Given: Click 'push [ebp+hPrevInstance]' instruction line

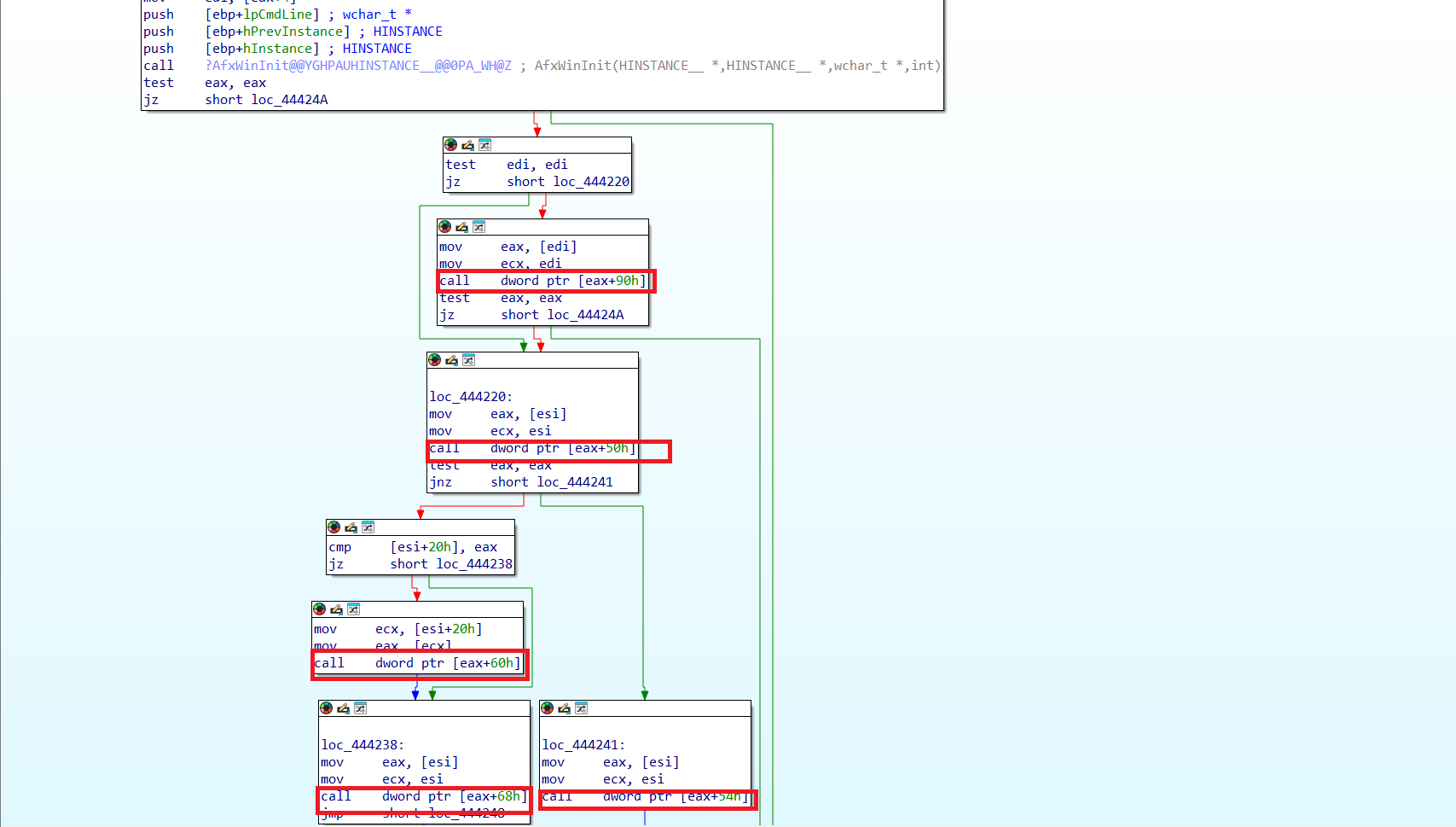Looking at the screenshot, I should (x=293, y=32).
